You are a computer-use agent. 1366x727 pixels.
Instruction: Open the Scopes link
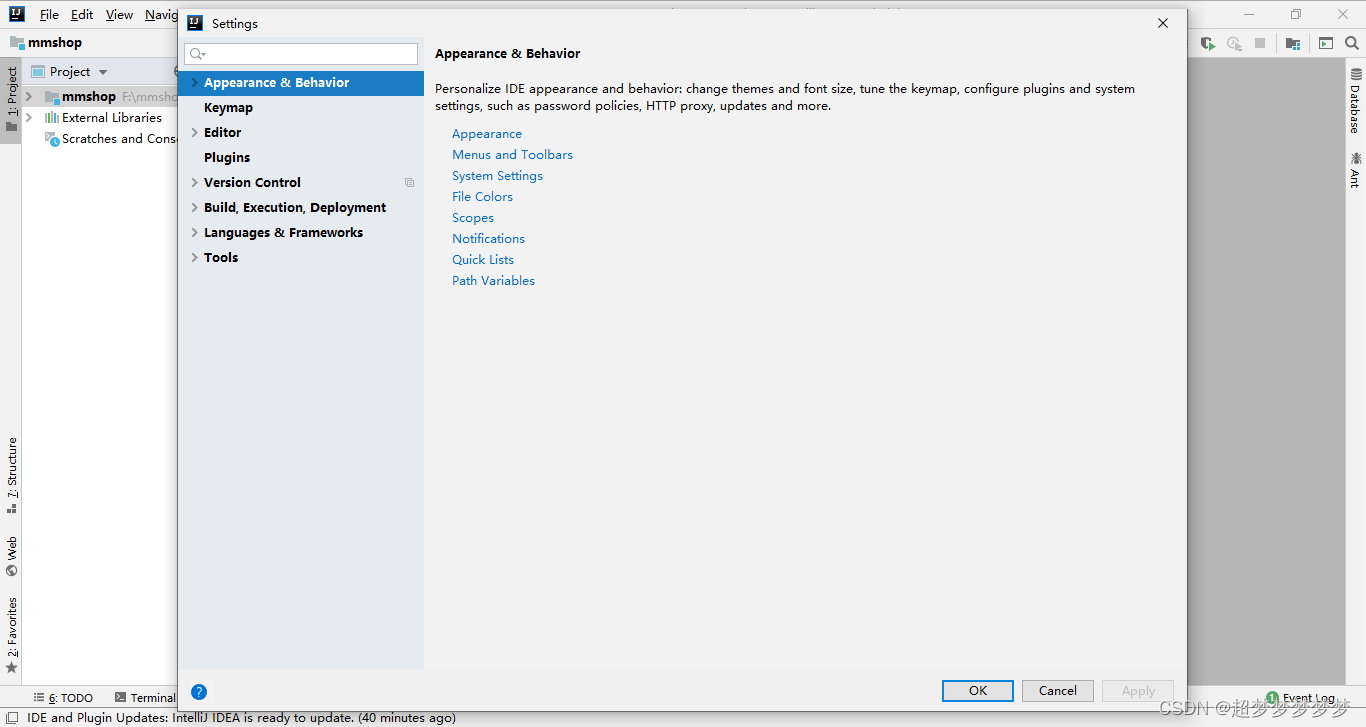tap(473, 217)
